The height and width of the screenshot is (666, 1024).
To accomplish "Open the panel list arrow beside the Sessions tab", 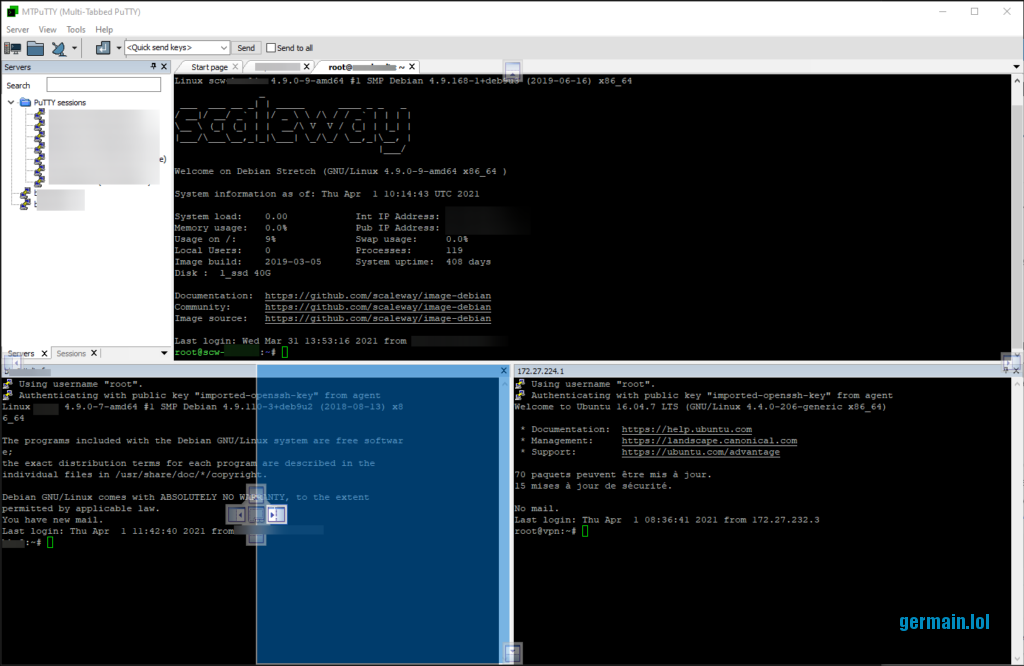I will click(164, 353).
